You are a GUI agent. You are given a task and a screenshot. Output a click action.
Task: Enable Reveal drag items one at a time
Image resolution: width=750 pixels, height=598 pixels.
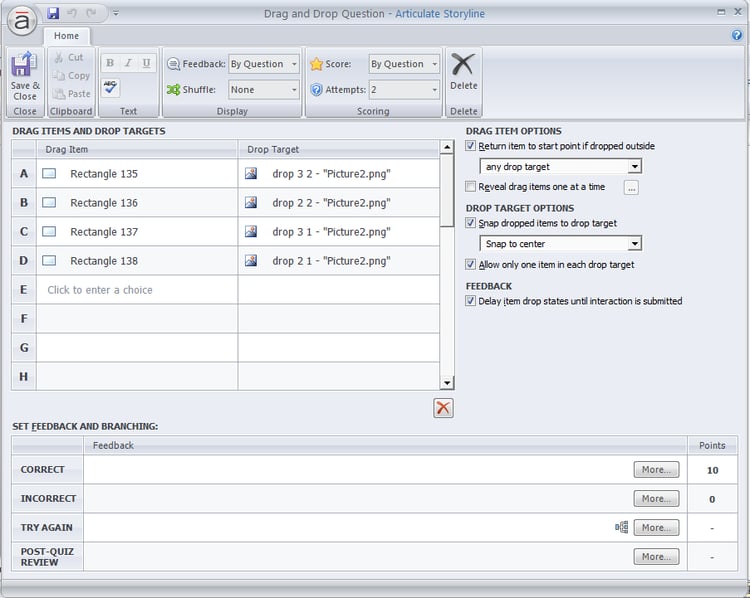click(x=471, y=186)
